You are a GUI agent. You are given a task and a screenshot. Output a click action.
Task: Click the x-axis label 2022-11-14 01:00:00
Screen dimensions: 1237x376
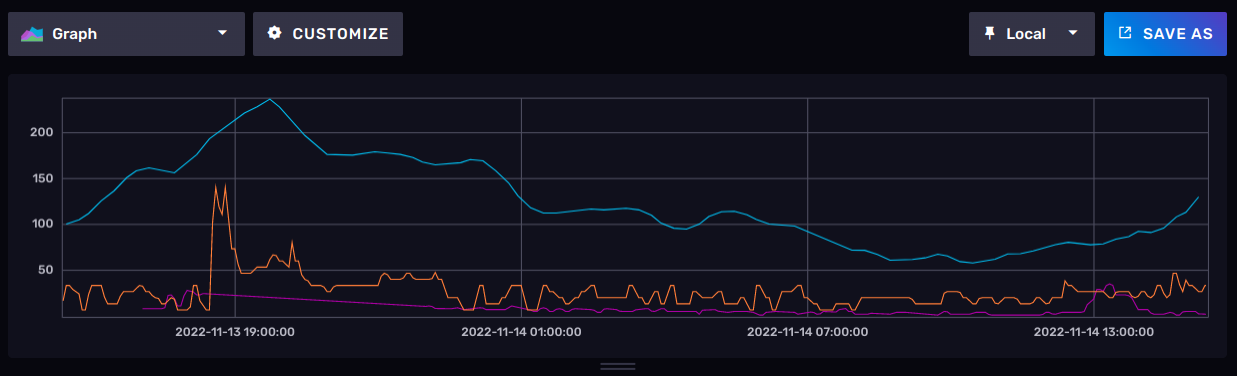pos(521,331)
